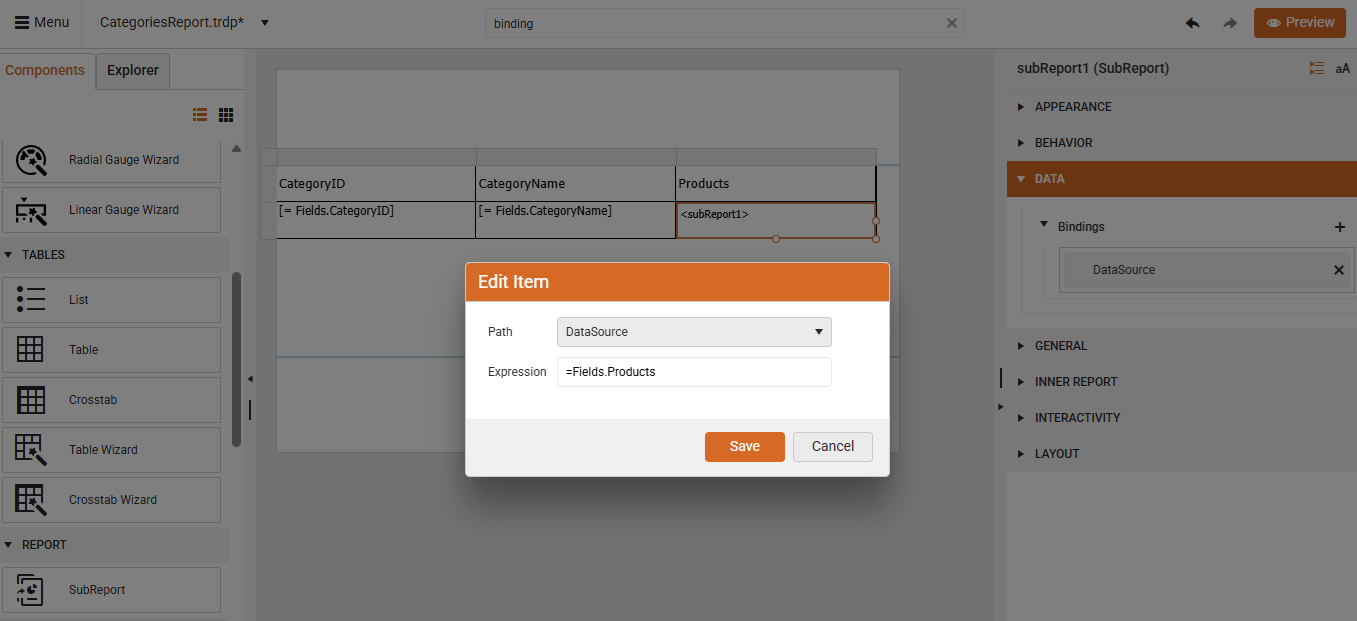Select the Crosstab component
The image size is (1357, 621).
tap(111, 399)
